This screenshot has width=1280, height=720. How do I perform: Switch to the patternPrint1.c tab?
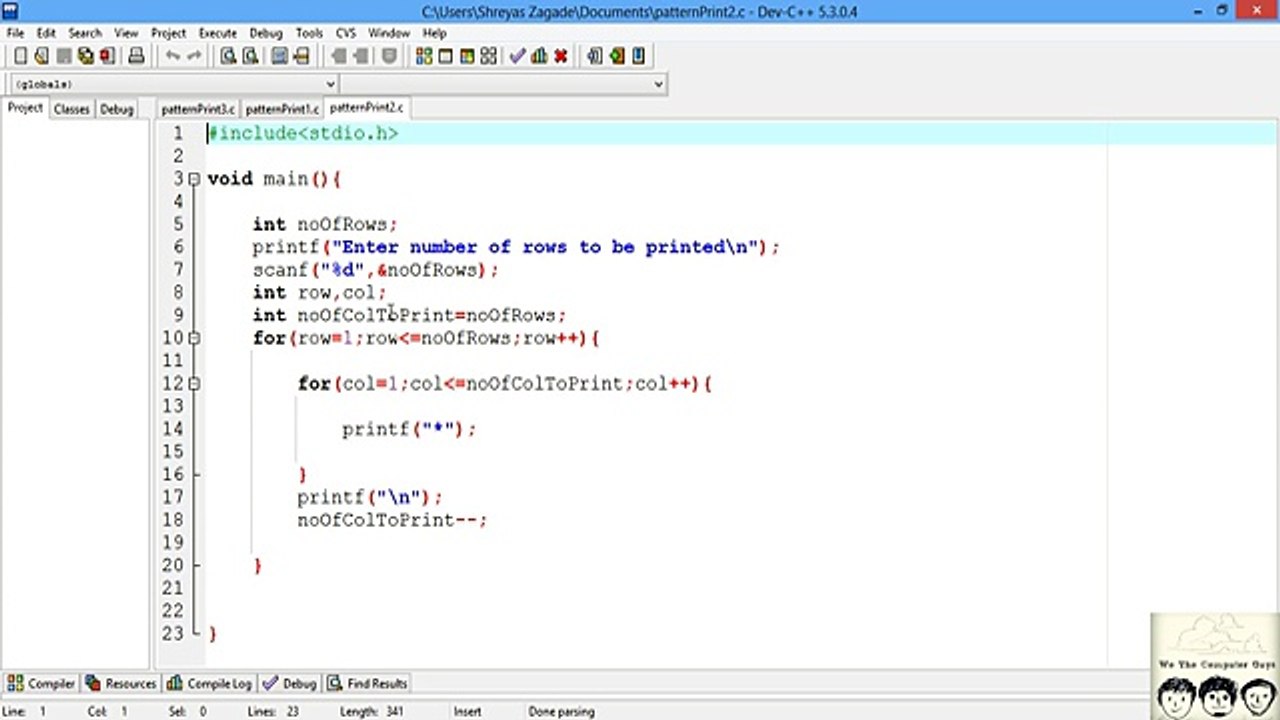(x=282, y=108)
